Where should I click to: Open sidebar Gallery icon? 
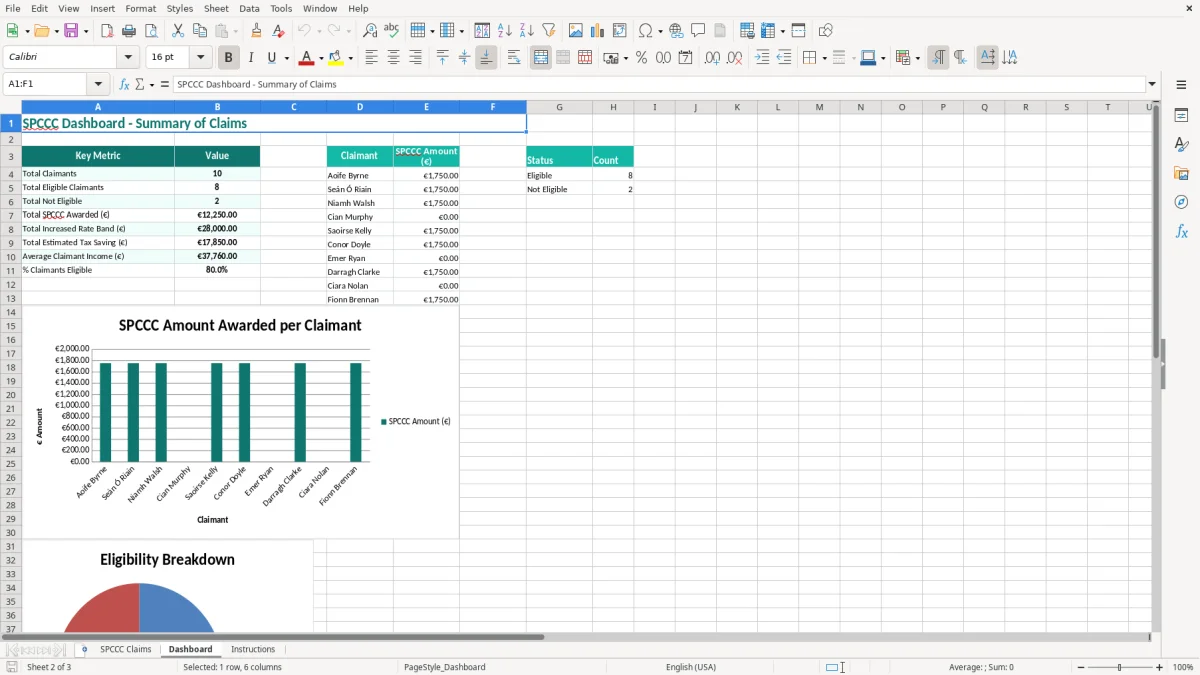(x=1181, y=174)
